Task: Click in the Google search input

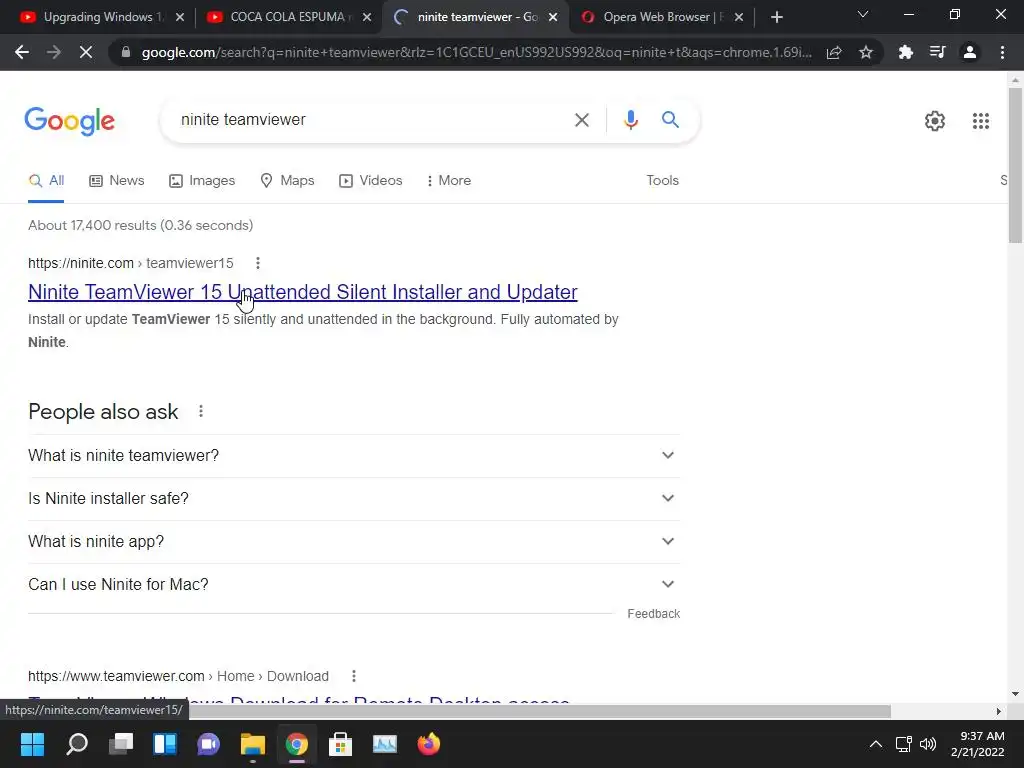Action: click(x=372, y=120)
